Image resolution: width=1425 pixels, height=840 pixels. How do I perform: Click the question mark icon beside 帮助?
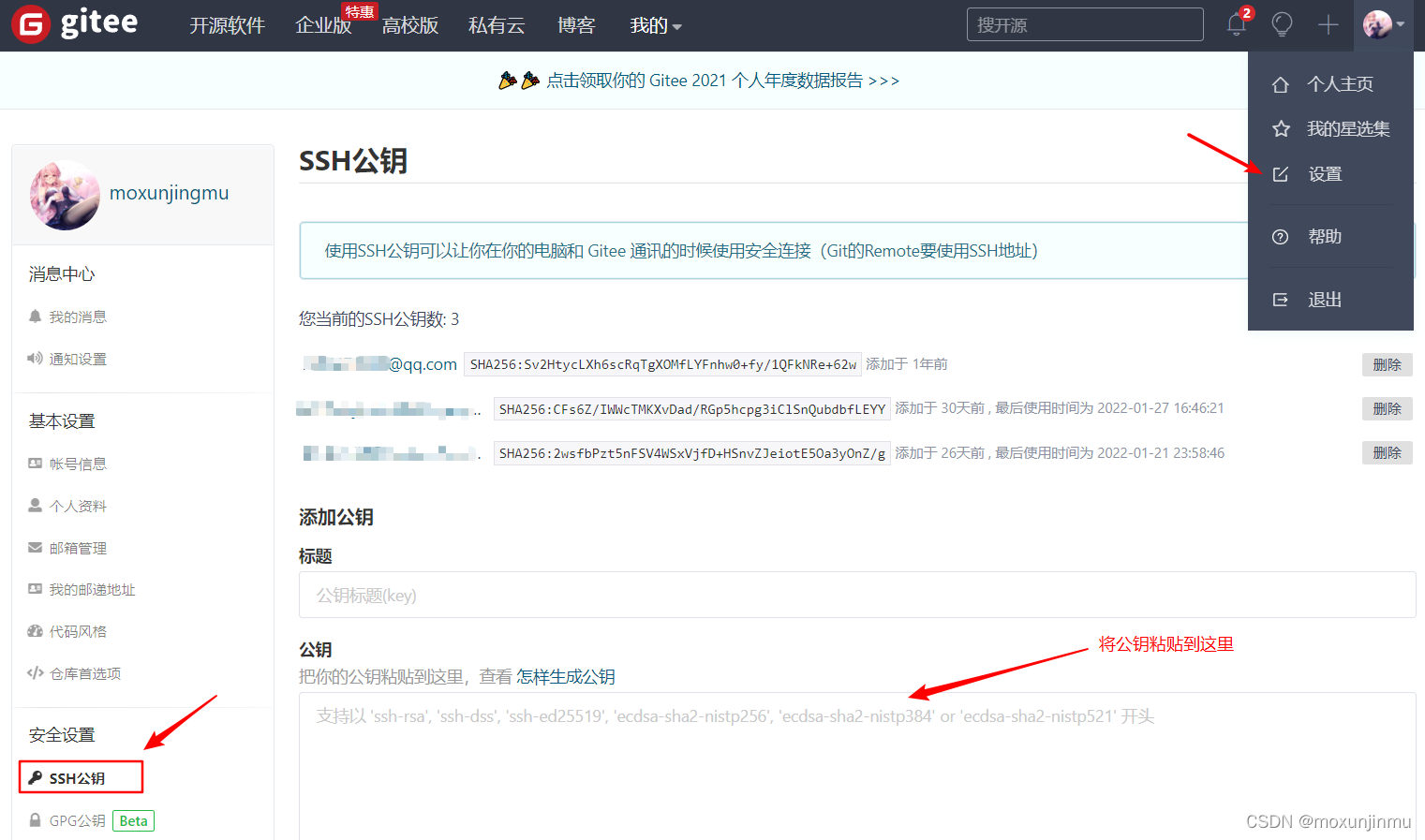click(x=1281, y=237)
